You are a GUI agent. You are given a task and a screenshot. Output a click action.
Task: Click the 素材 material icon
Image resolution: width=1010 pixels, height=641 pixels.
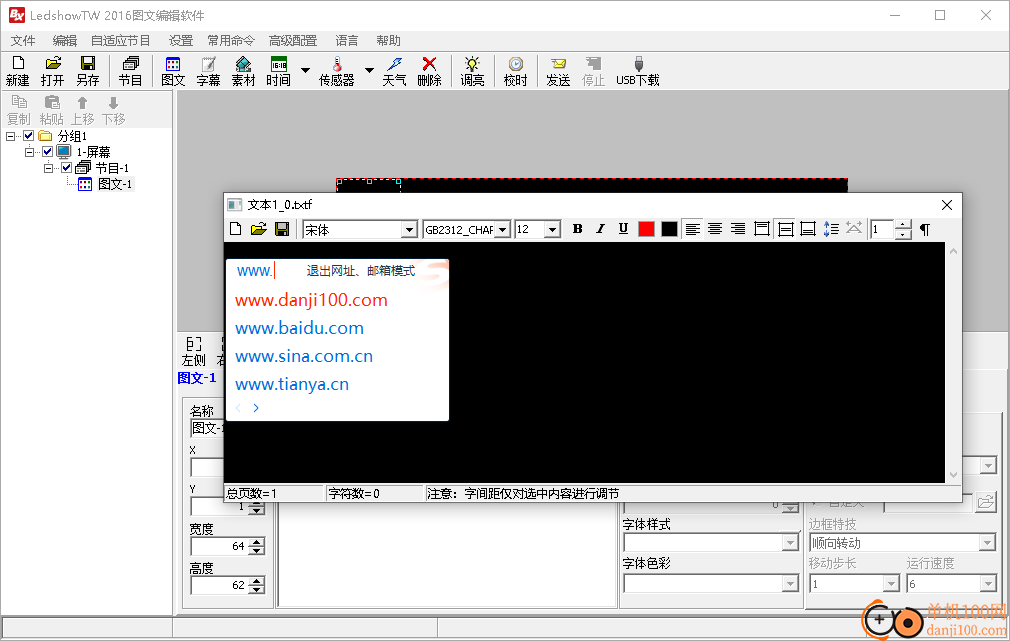[x=243, y=71]
